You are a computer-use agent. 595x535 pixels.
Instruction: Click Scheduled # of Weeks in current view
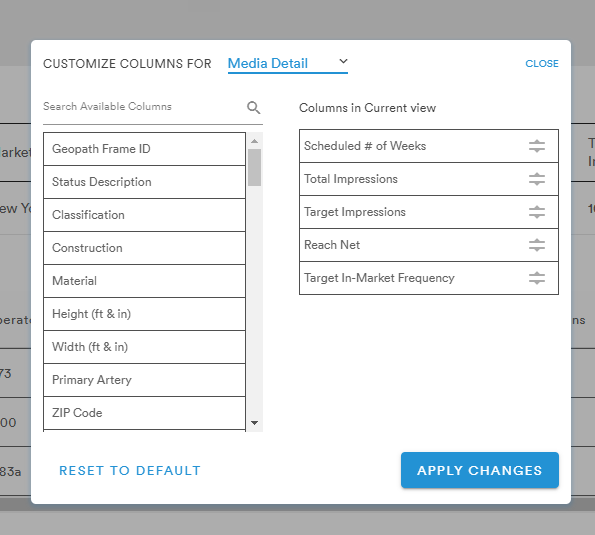429,146
